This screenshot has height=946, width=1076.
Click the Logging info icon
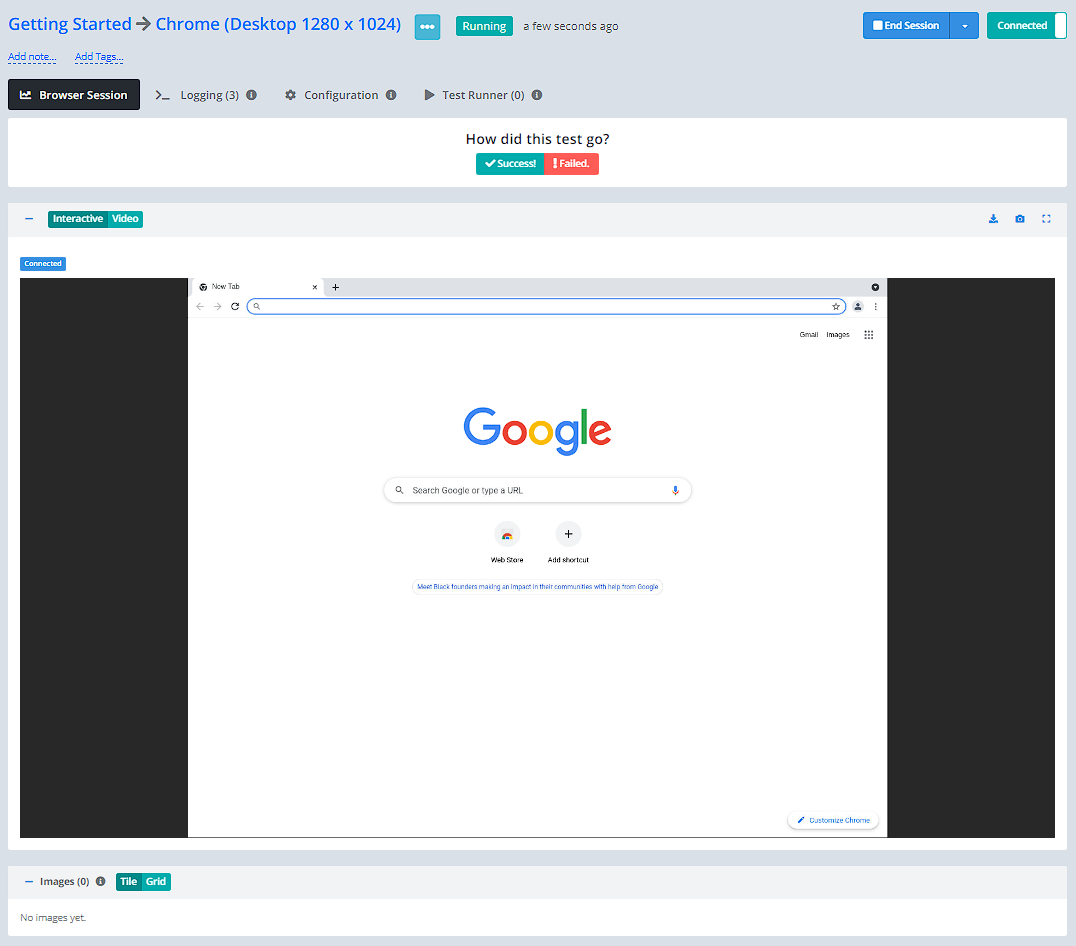(x=252, y=95)
